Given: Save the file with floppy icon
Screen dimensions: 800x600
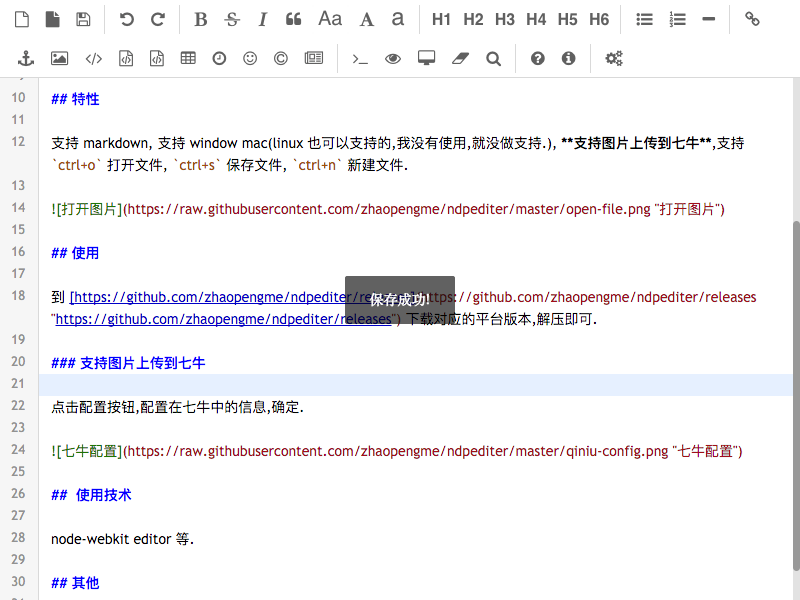Looking at the screenshot, I should point(83,19).
